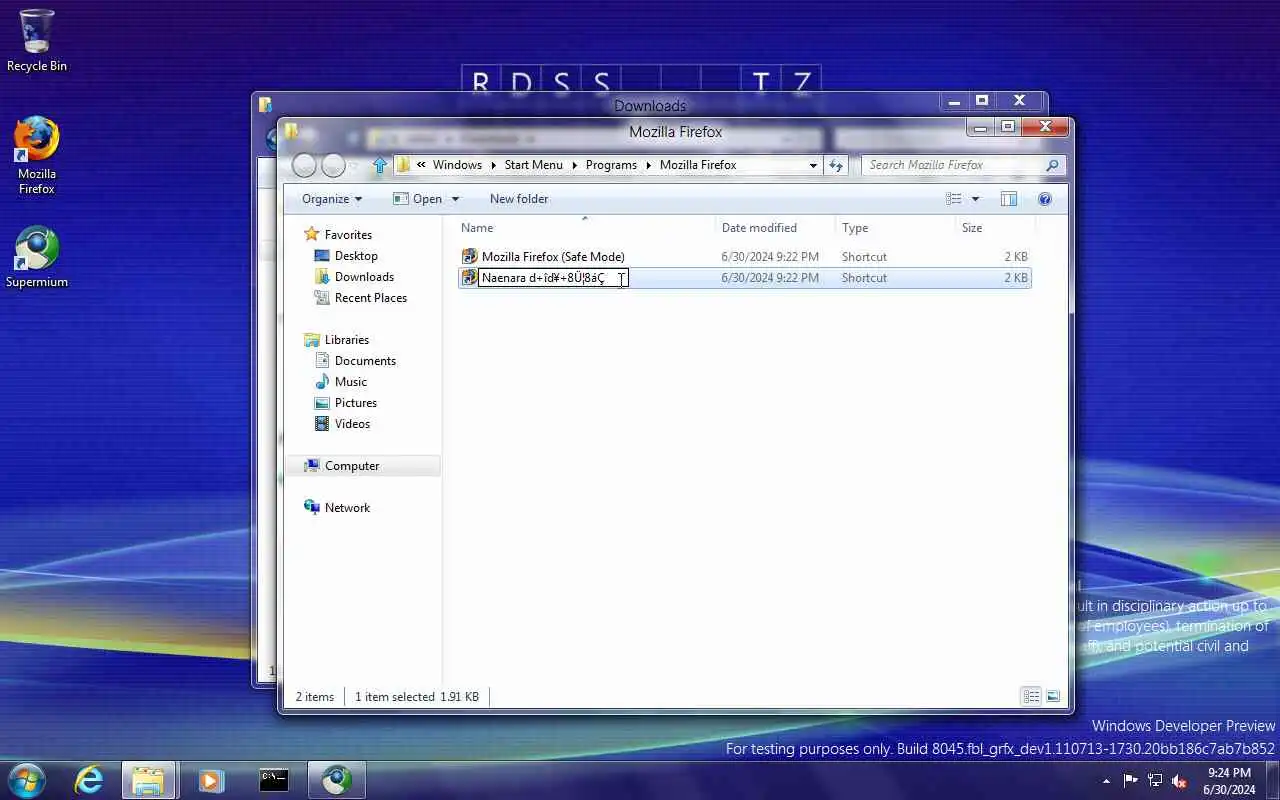Go up one folder level with arrow icon
Viewport: 1280px width, 800px height.
(379, 165)
